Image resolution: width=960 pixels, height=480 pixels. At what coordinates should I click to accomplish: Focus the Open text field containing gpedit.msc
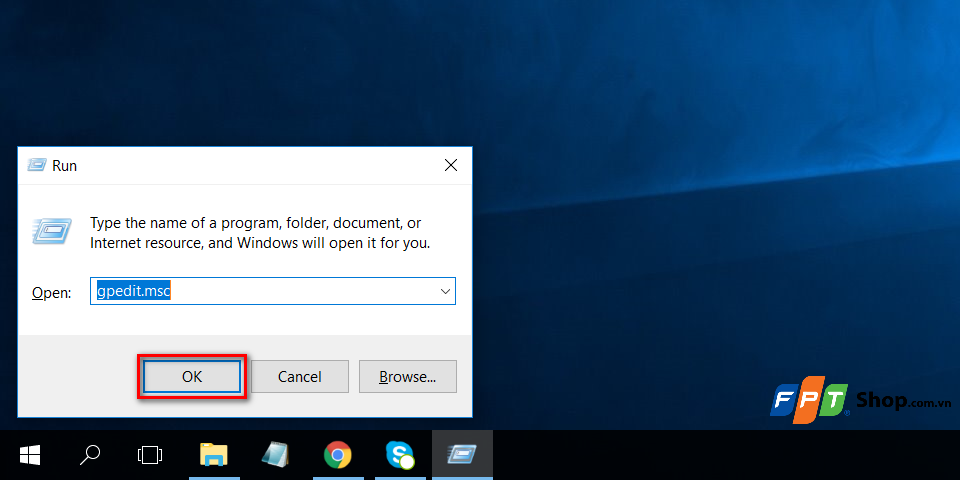point(272,291)
